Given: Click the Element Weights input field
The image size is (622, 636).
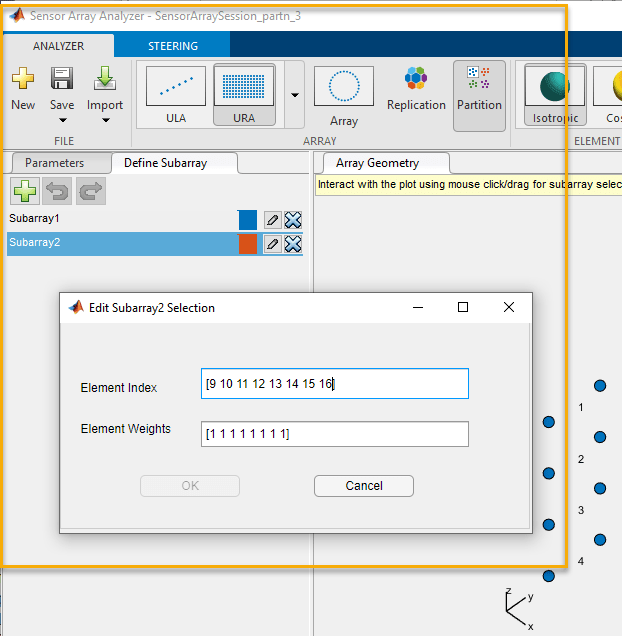Looking at the screenshot, I should point(335,434).
